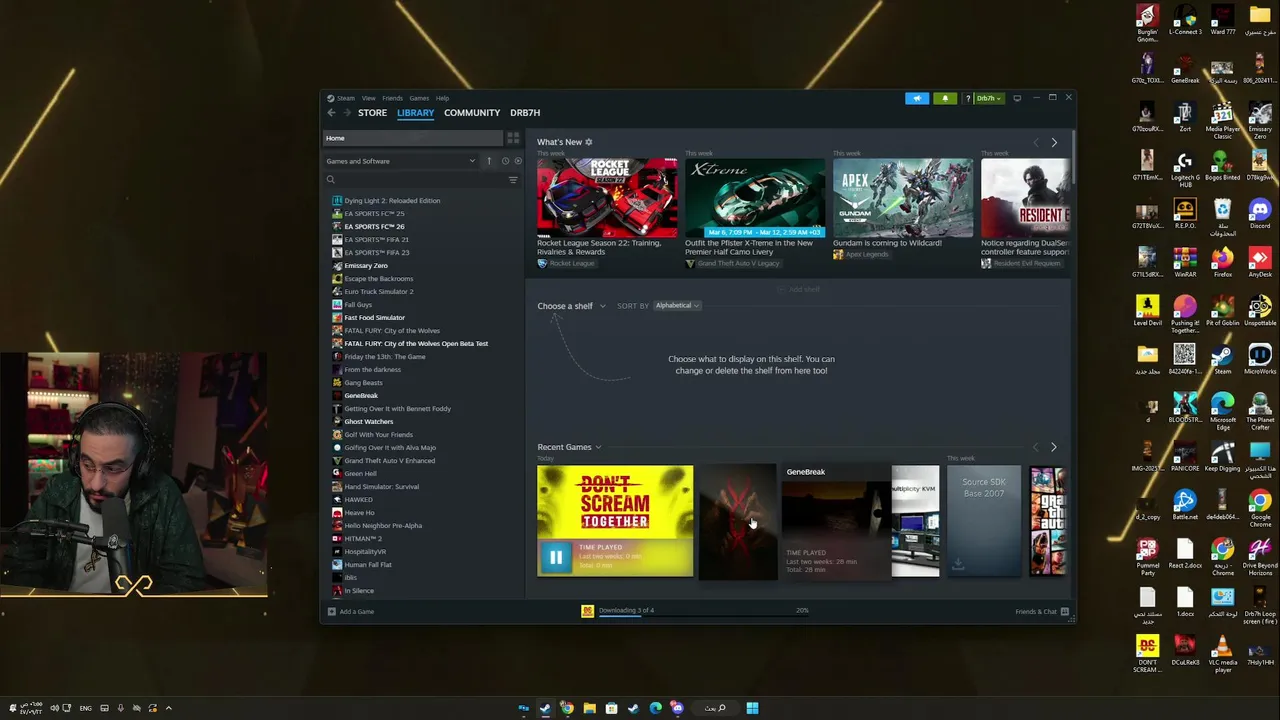The height and width of the screenshot is (720, 1280).
Task: Open Firefox desktop shortcut
Action: point(1223,262)
